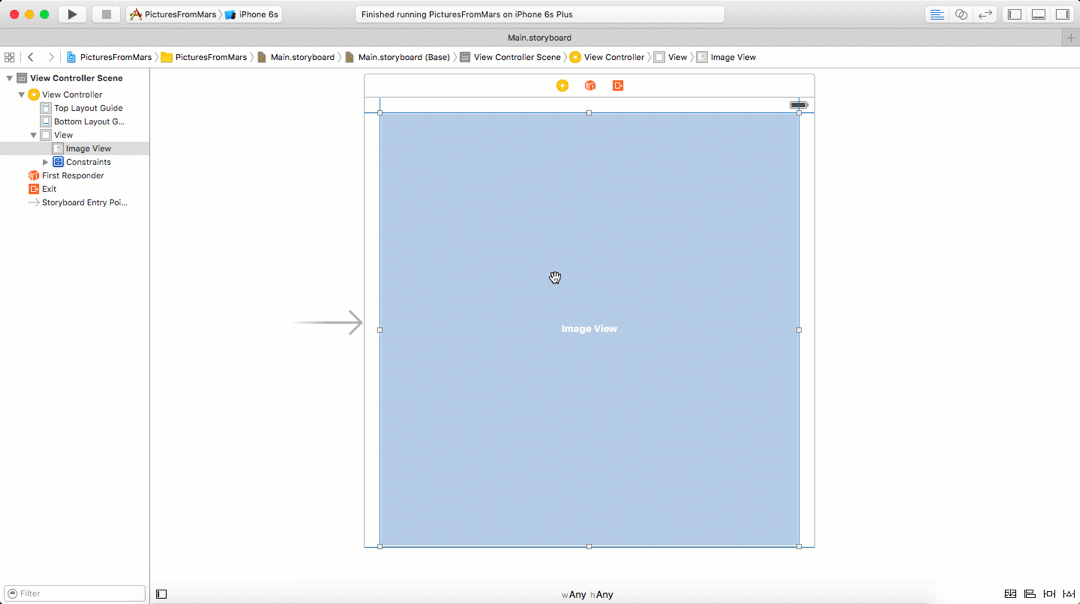1080x604 pixels.
Task: Select Storyboard Entry Point in outline
Action: tap(74, 202)
